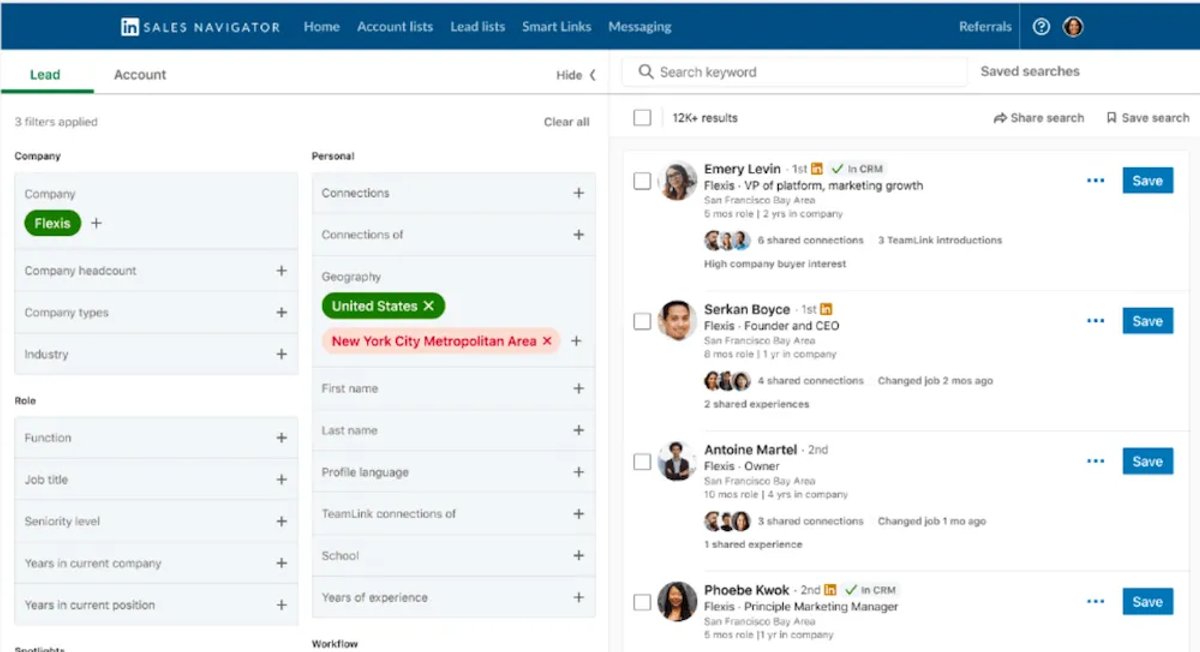
Task: Save Phoebe Kwok as a lead
Action: 1147,602
